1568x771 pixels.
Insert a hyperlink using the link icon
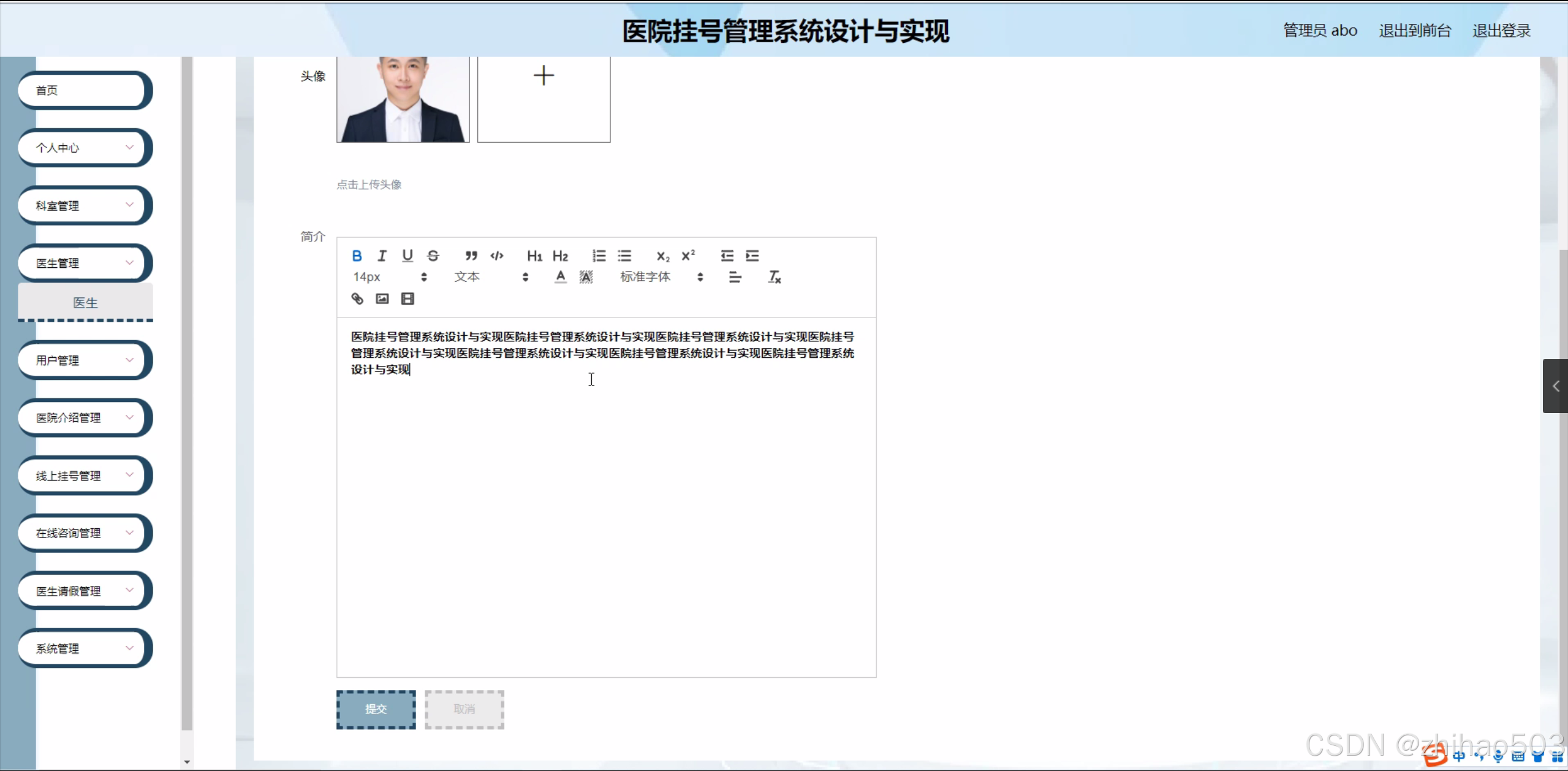(357, 298)
